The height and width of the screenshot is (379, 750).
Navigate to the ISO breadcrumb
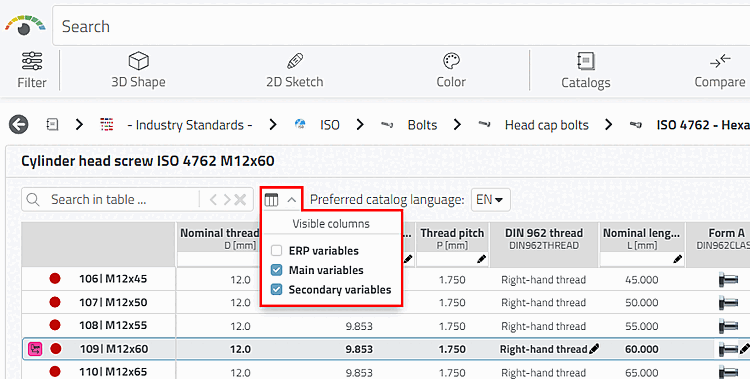point(330,125)
